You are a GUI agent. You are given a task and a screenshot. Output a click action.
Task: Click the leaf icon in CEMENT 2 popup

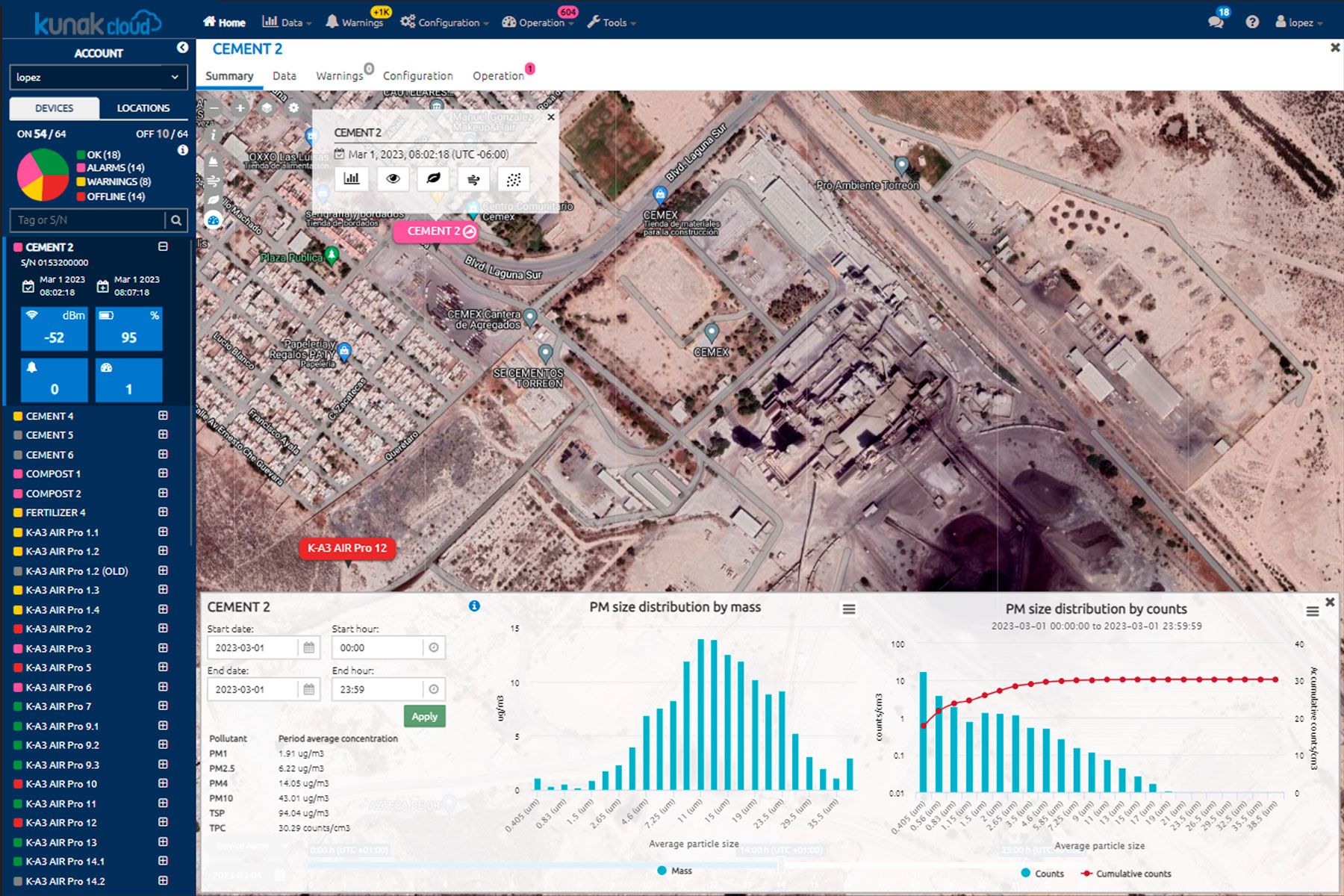(433, 179)
